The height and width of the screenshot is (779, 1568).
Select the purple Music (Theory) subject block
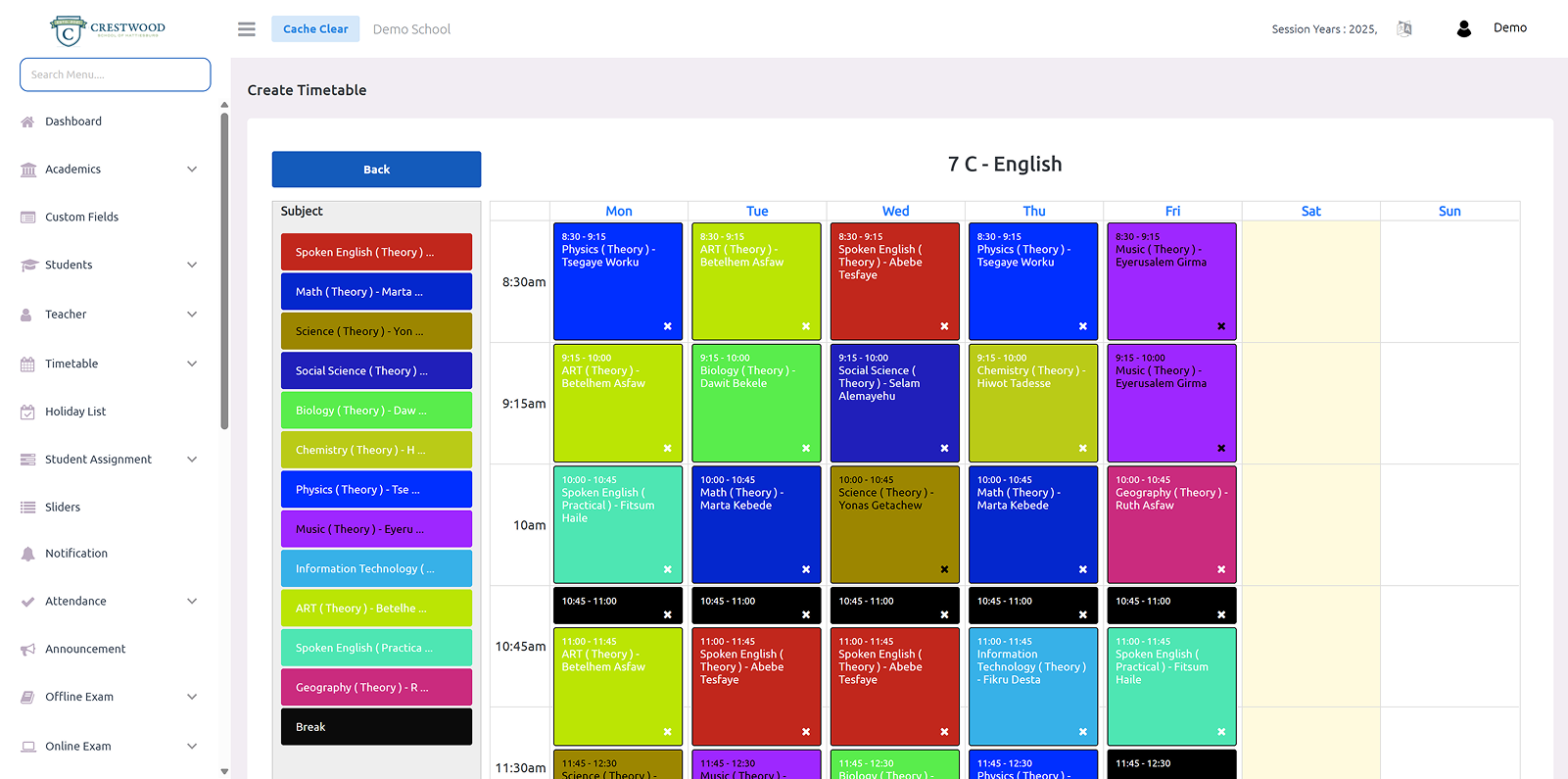pos(376,529)
